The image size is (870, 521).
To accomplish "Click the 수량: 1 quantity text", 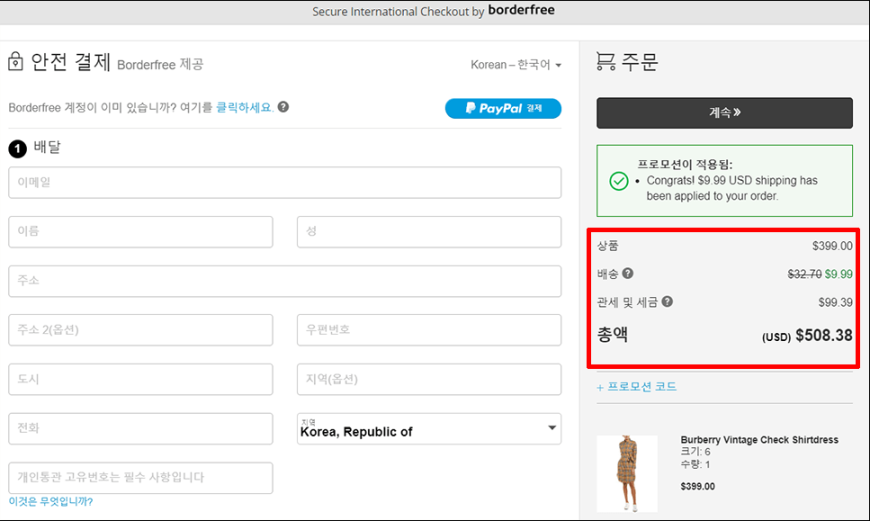I will 695,464.
